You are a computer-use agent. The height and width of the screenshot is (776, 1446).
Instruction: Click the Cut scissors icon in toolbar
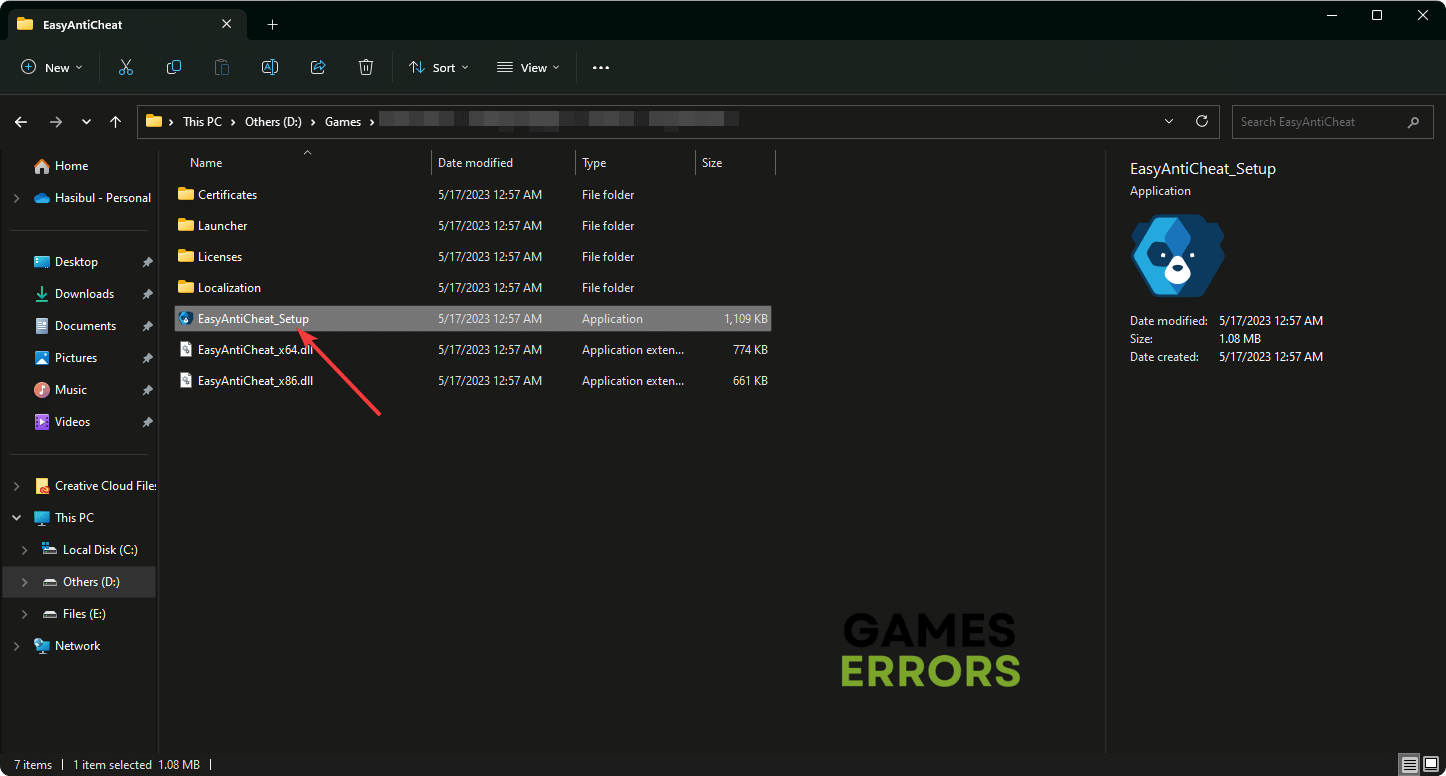[x=126, y=67]
